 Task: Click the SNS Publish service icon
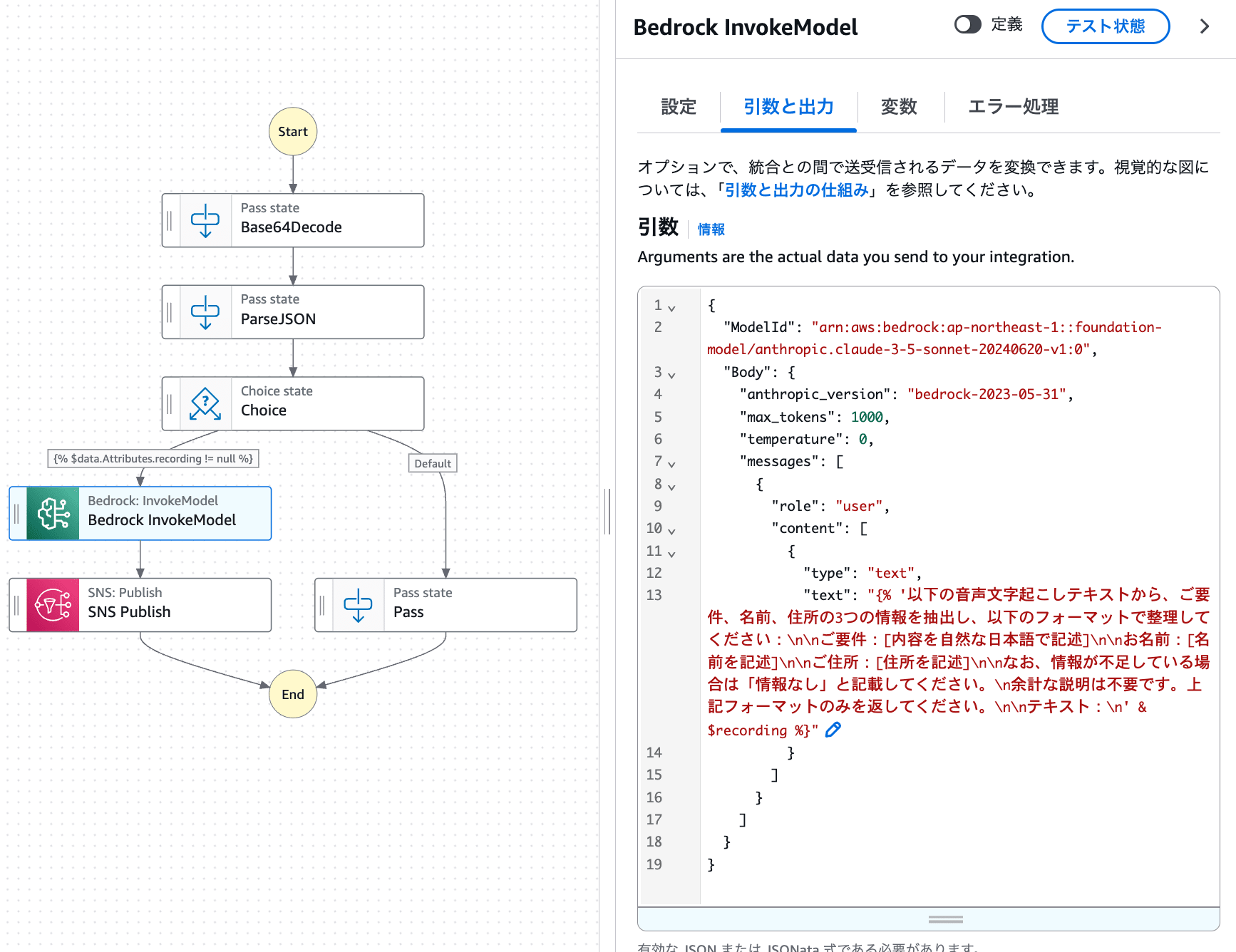[53, 605]
